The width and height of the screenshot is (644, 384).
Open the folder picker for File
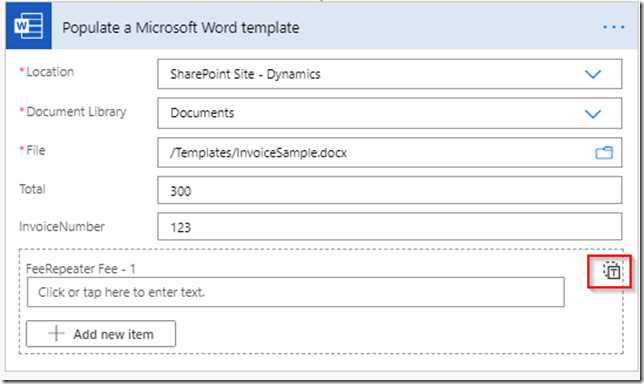click(604, 153)
